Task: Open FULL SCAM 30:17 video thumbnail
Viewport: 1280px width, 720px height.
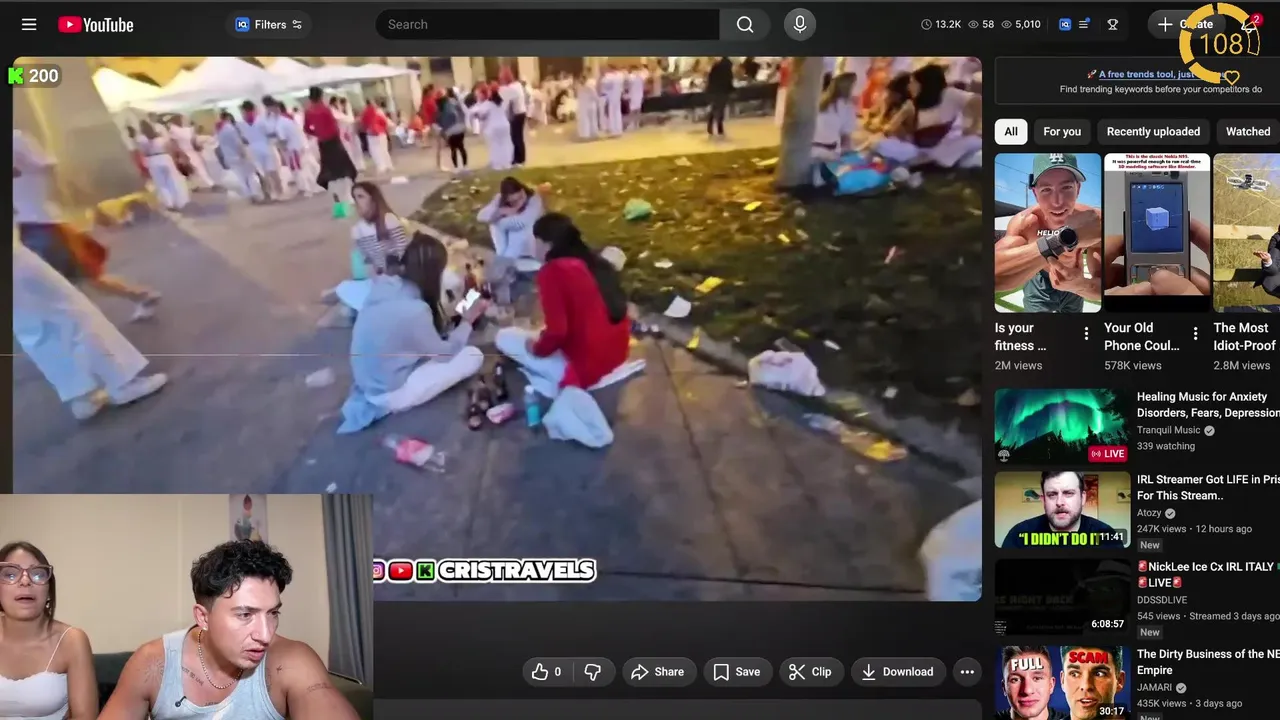Action: coord(1062,683)
